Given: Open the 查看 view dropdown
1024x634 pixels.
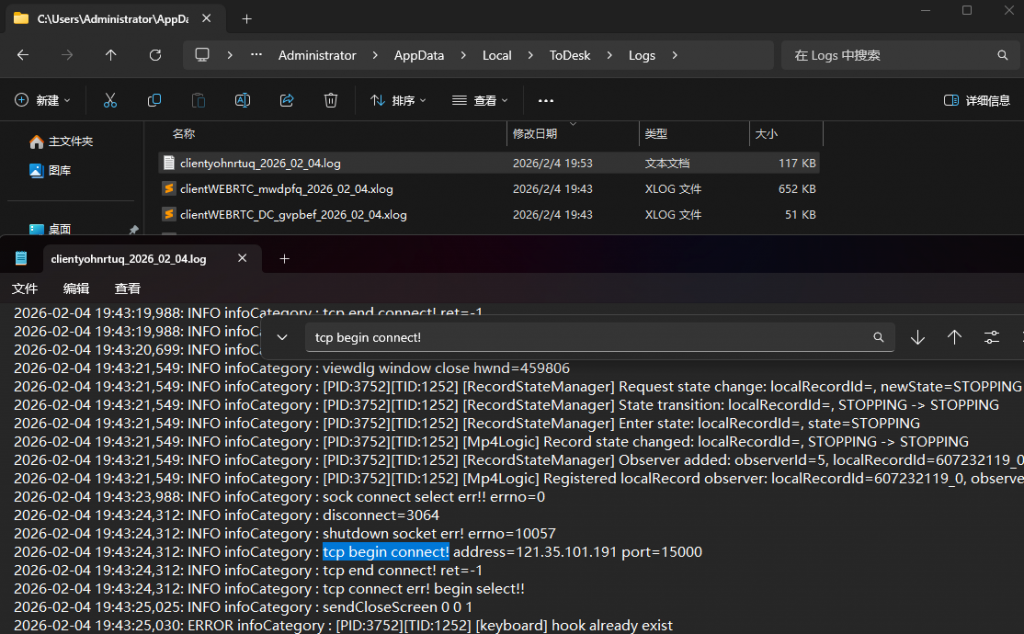Looking at the screenshot, I should pyautogui.click(x=480, y=100).
